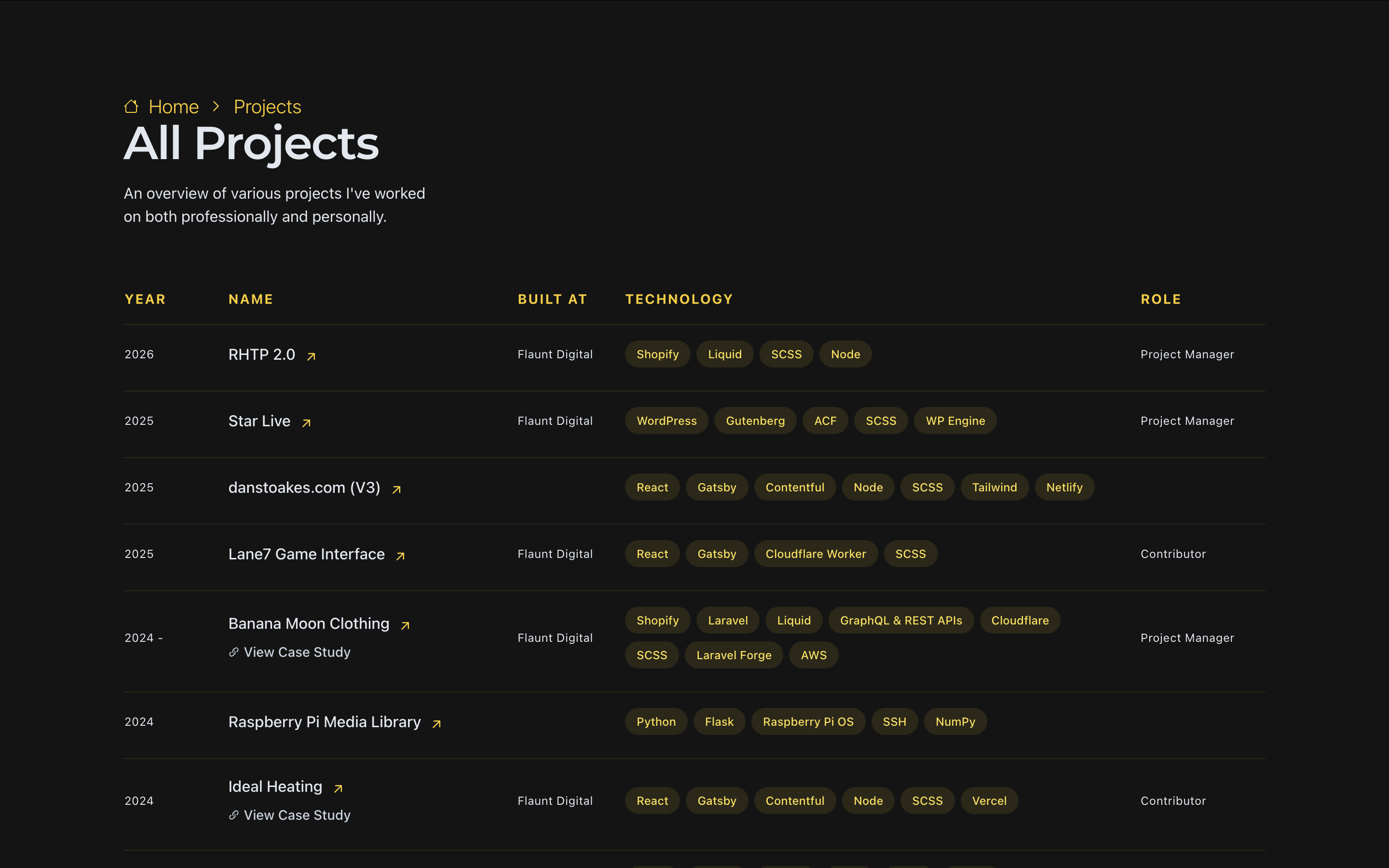
Task: Open Ideal Heating project name
Action: (275, 787)
